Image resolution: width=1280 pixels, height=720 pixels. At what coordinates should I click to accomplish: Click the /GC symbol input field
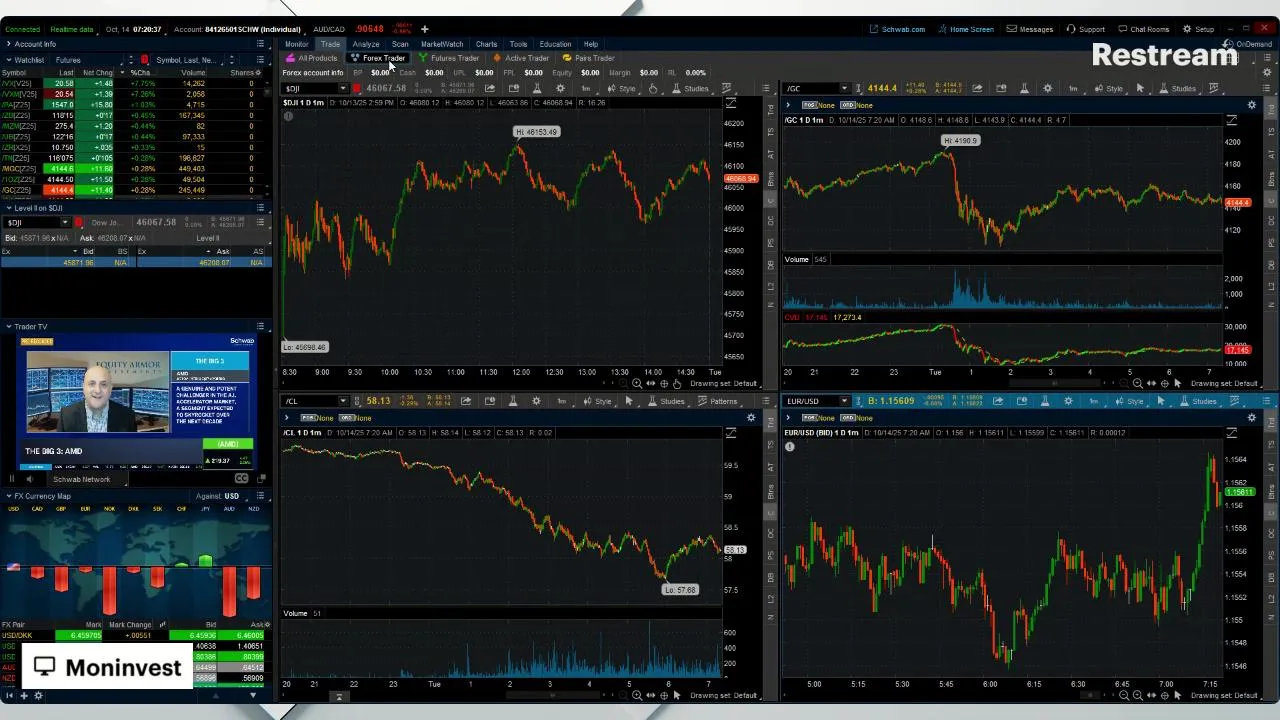(x=812, y=88)
